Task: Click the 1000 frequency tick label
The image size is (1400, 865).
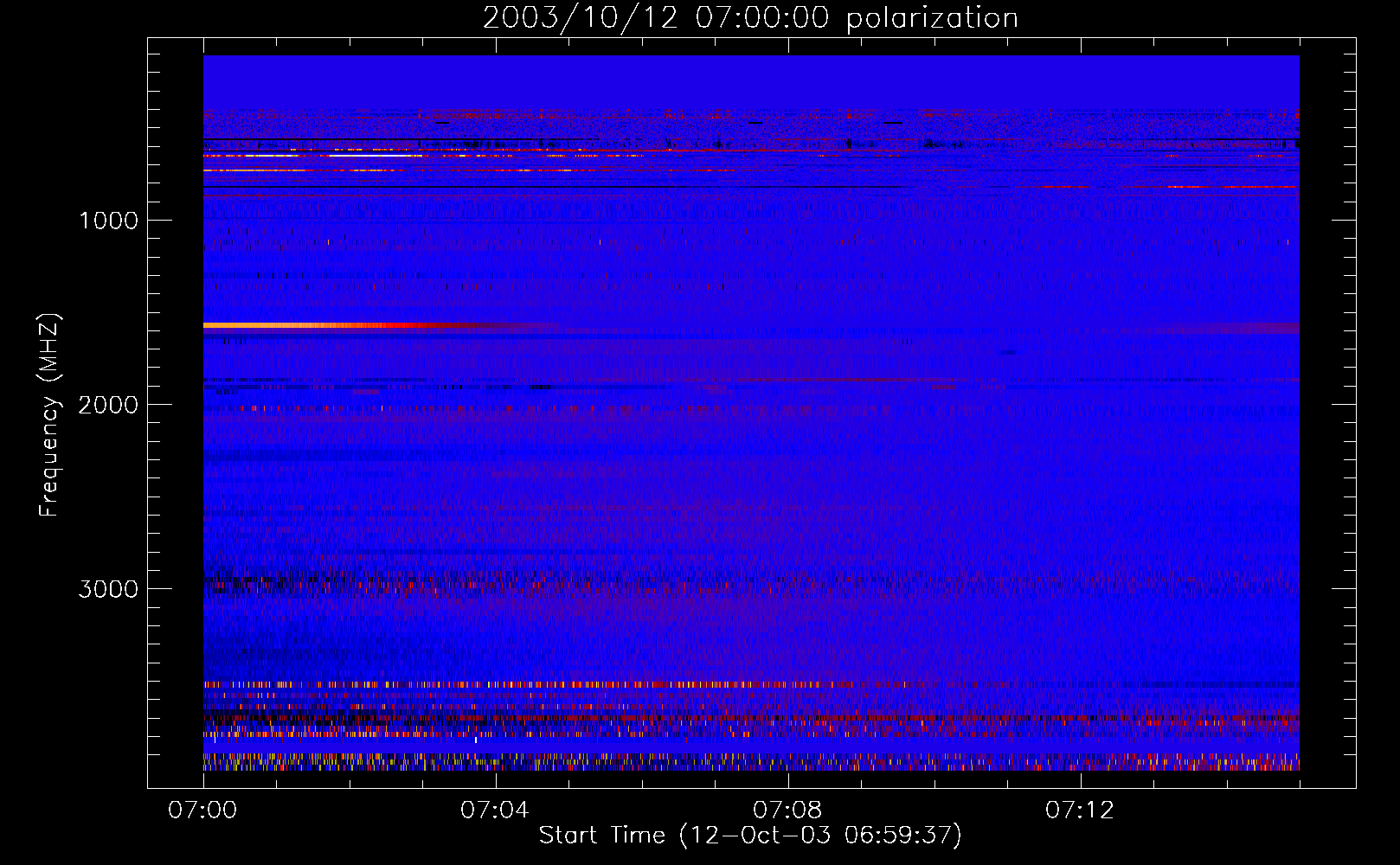Action: click(108, 221)
